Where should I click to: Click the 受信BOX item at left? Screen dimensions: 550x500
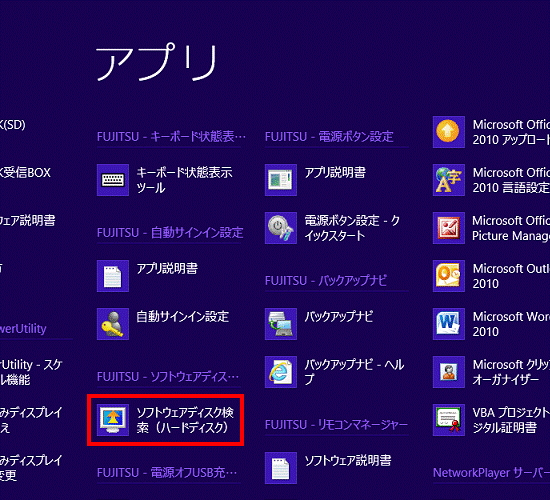click(25, 173)
